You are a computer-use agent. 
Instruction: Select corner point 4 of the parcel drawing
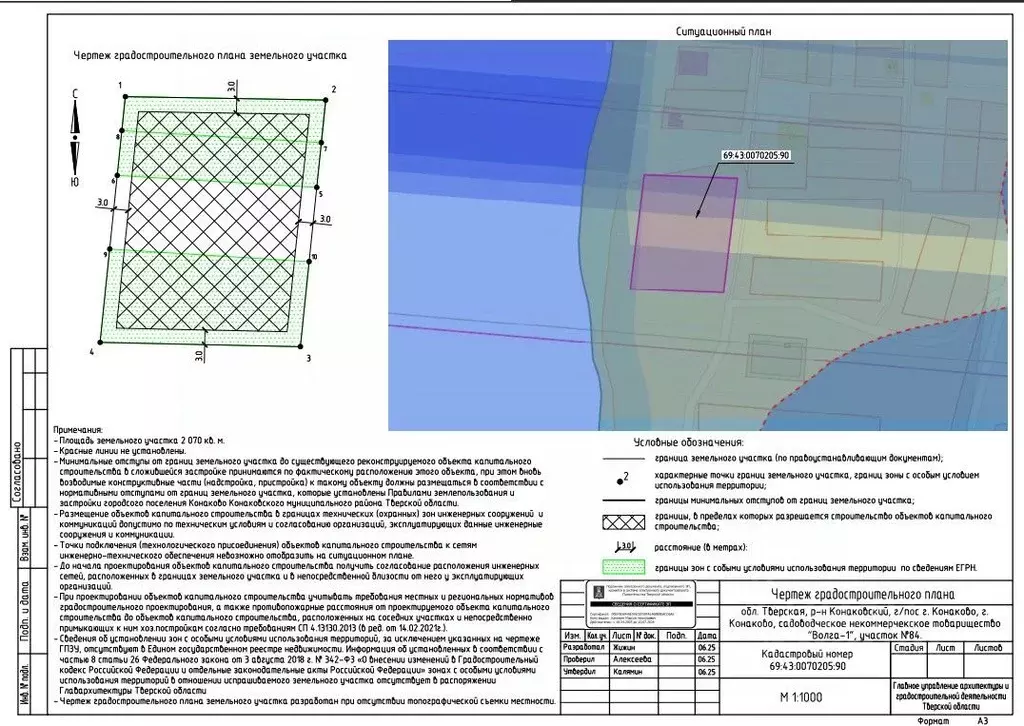[x=101, y=342]
